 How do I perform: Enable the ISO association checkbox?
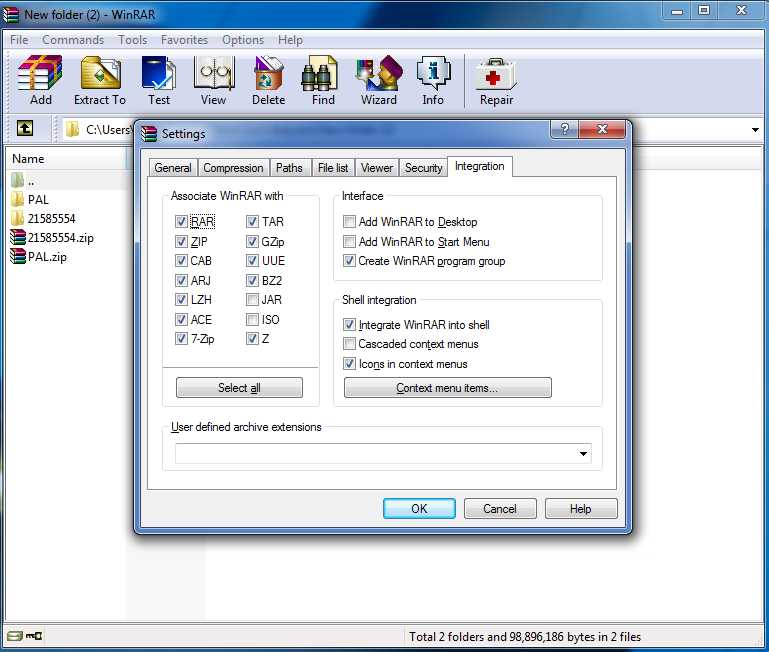click(252, 319)
